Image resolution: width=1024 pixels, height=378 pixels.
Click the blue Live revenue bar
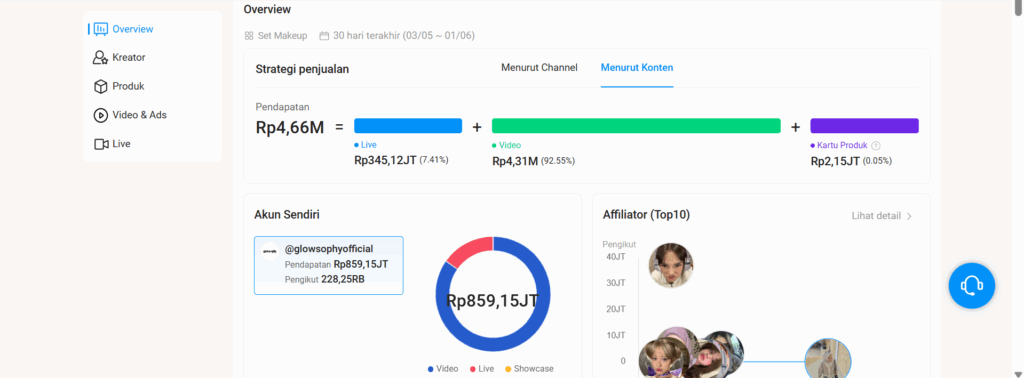[x=408, y=126]
